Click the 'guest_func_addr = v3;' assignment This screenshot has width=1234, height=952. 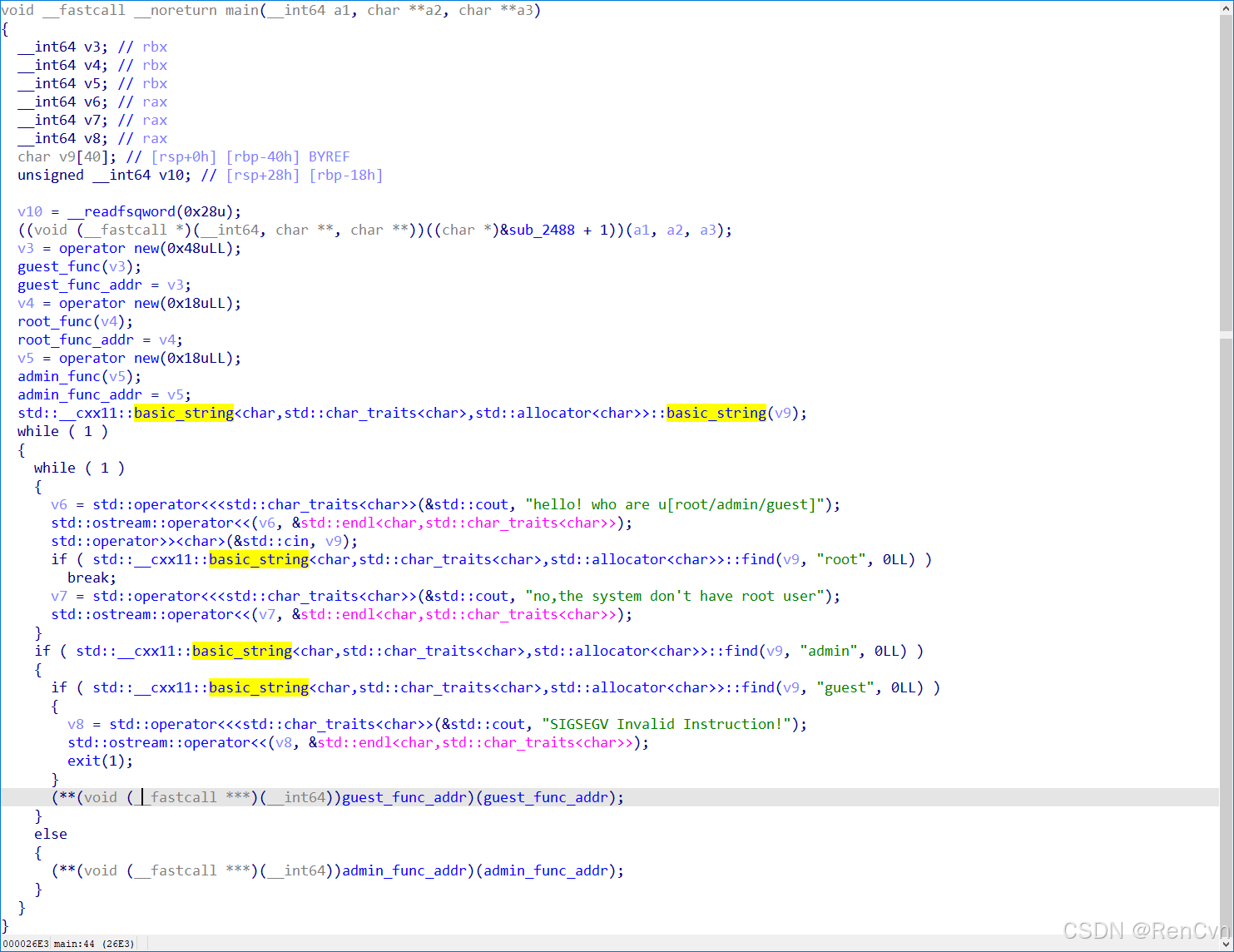pos(105,285)
